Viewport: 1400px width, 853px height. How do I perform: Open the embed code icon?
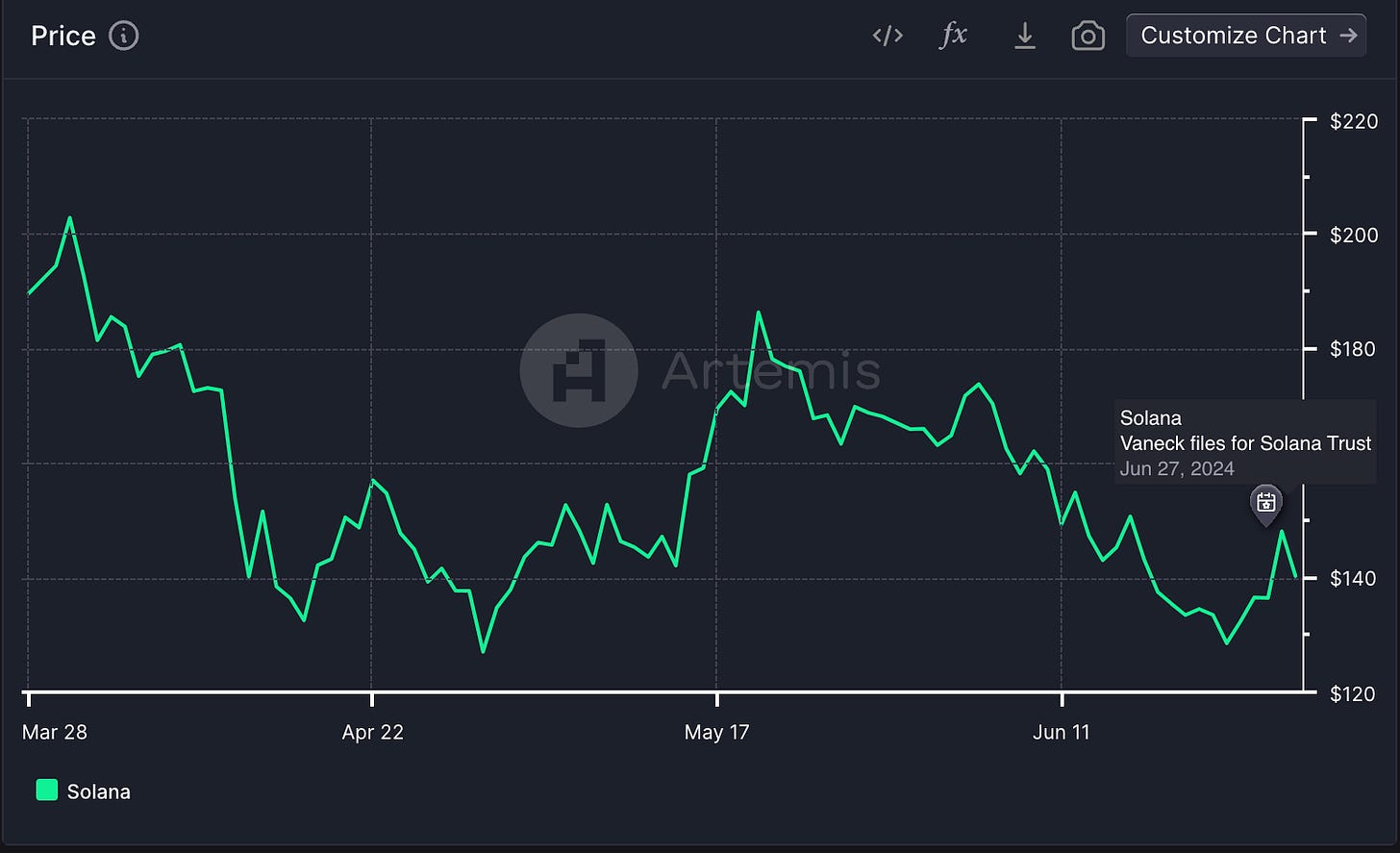[887, 36]
